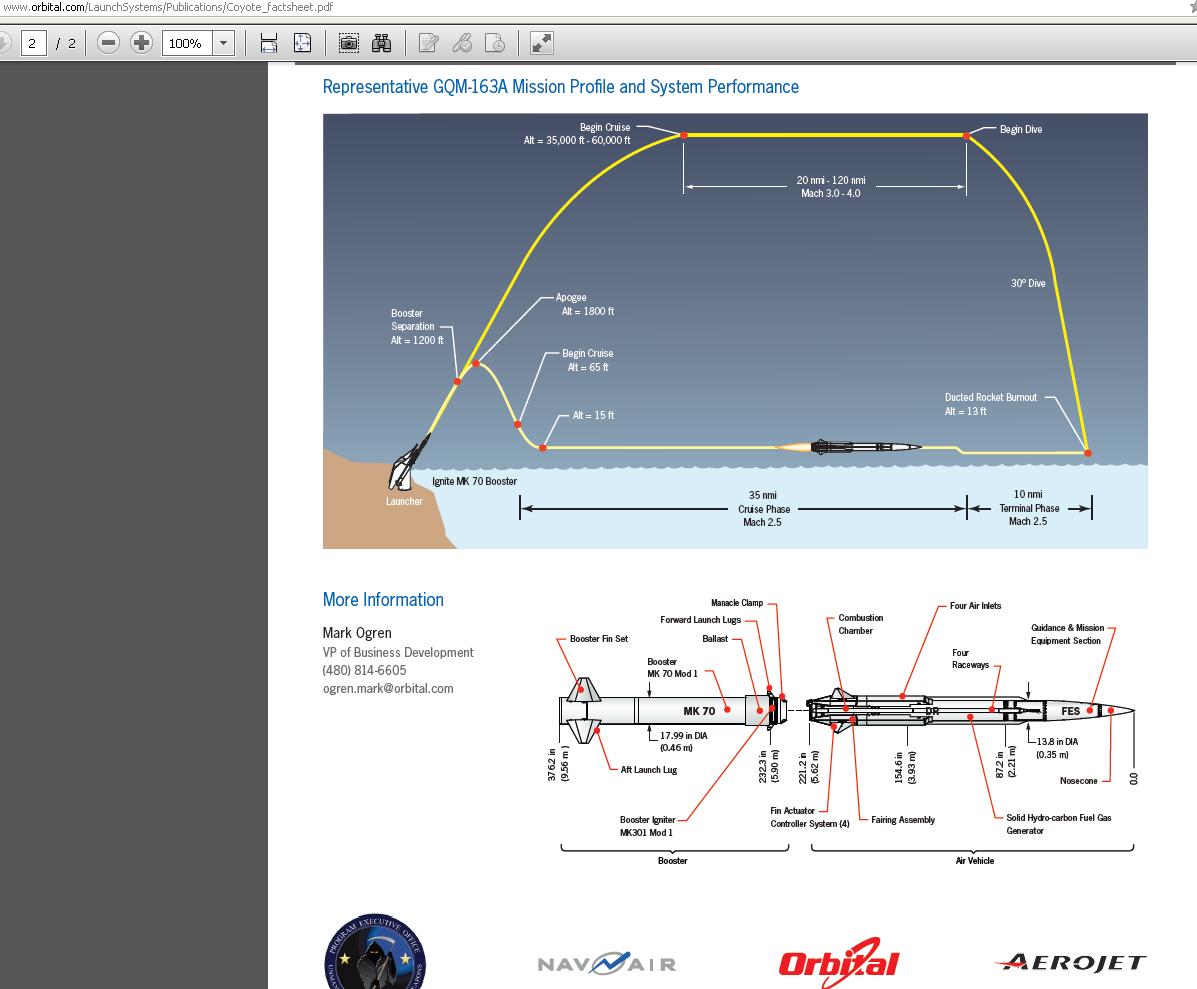Click the 'VP of Business Development' line
The image size is (1197, 989).
click(x=398, y=652)
